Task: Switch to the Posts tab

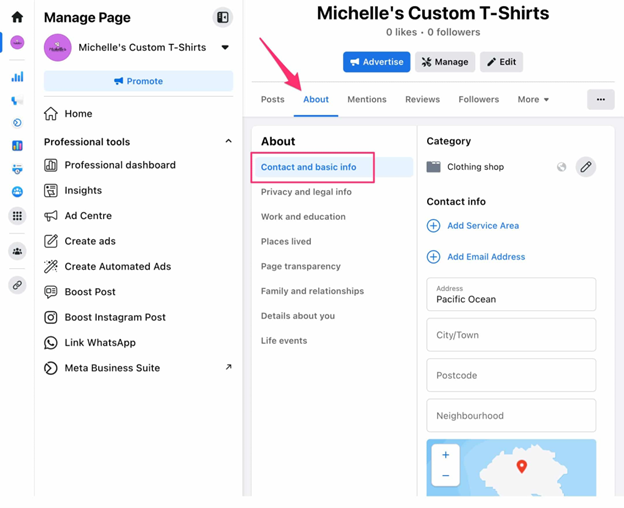Action: (x=273, y=99)
